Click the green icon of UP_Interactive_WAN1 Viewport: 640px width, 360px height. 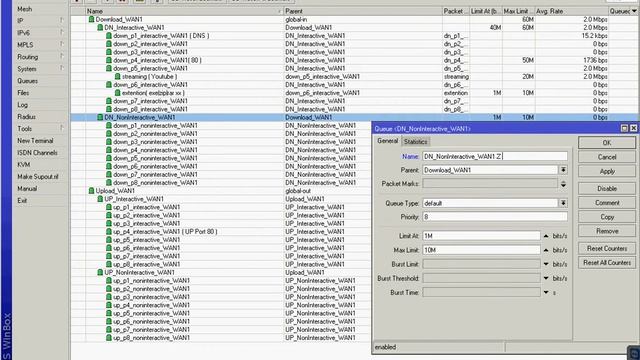tap(100, 199)
